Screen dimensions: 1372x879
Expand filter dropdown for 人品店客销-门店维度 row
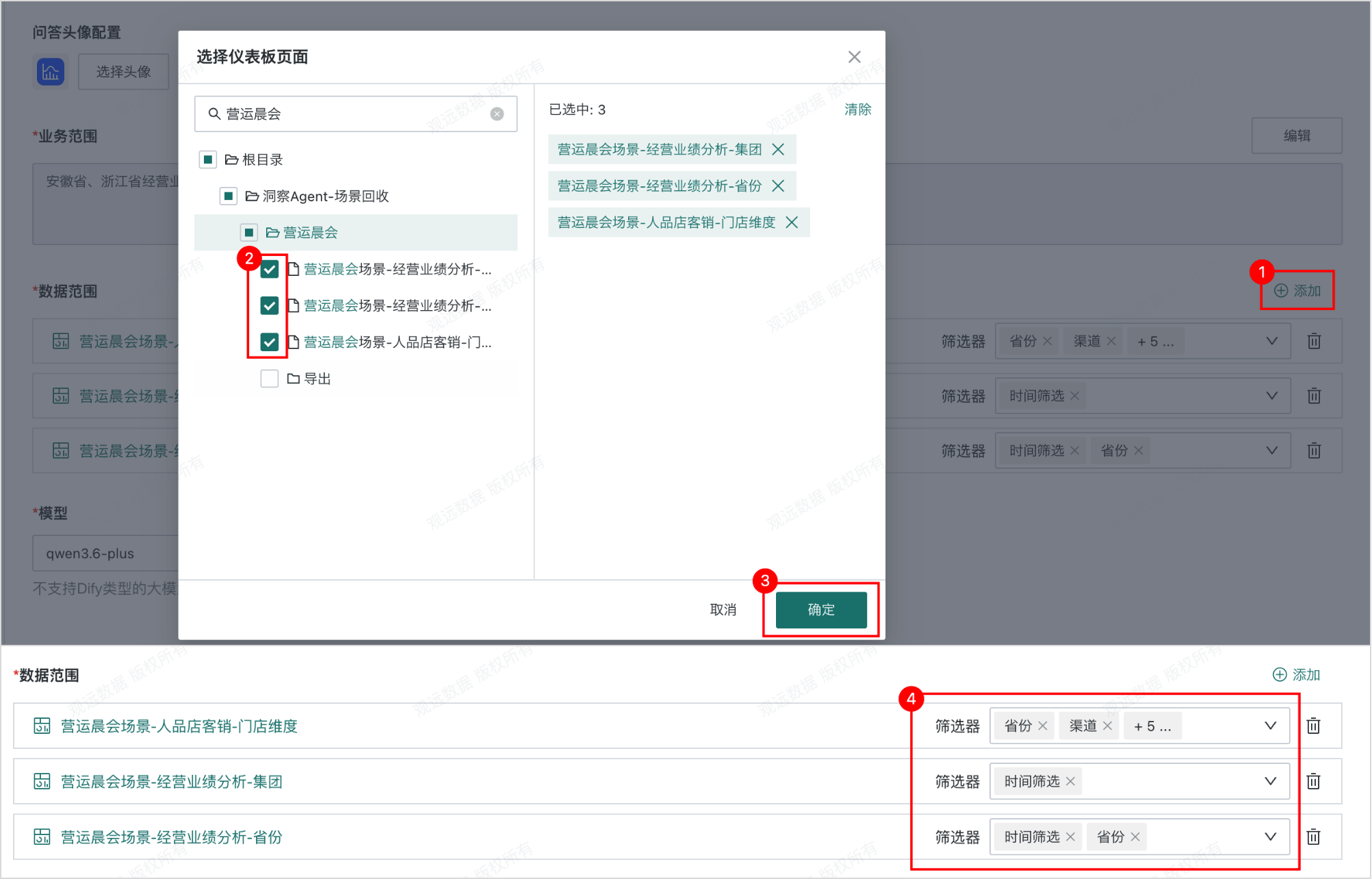1271,726
